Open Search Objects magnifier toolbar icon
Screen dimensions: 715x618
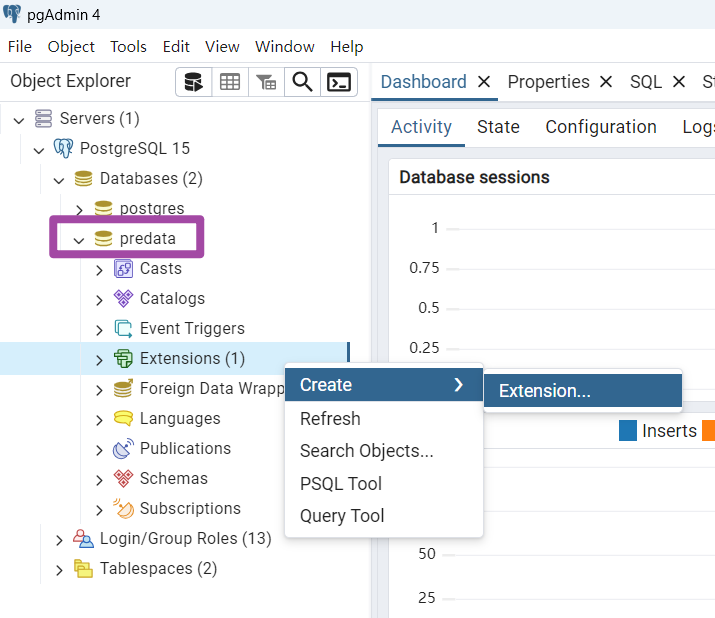click(x=302, y=82)
